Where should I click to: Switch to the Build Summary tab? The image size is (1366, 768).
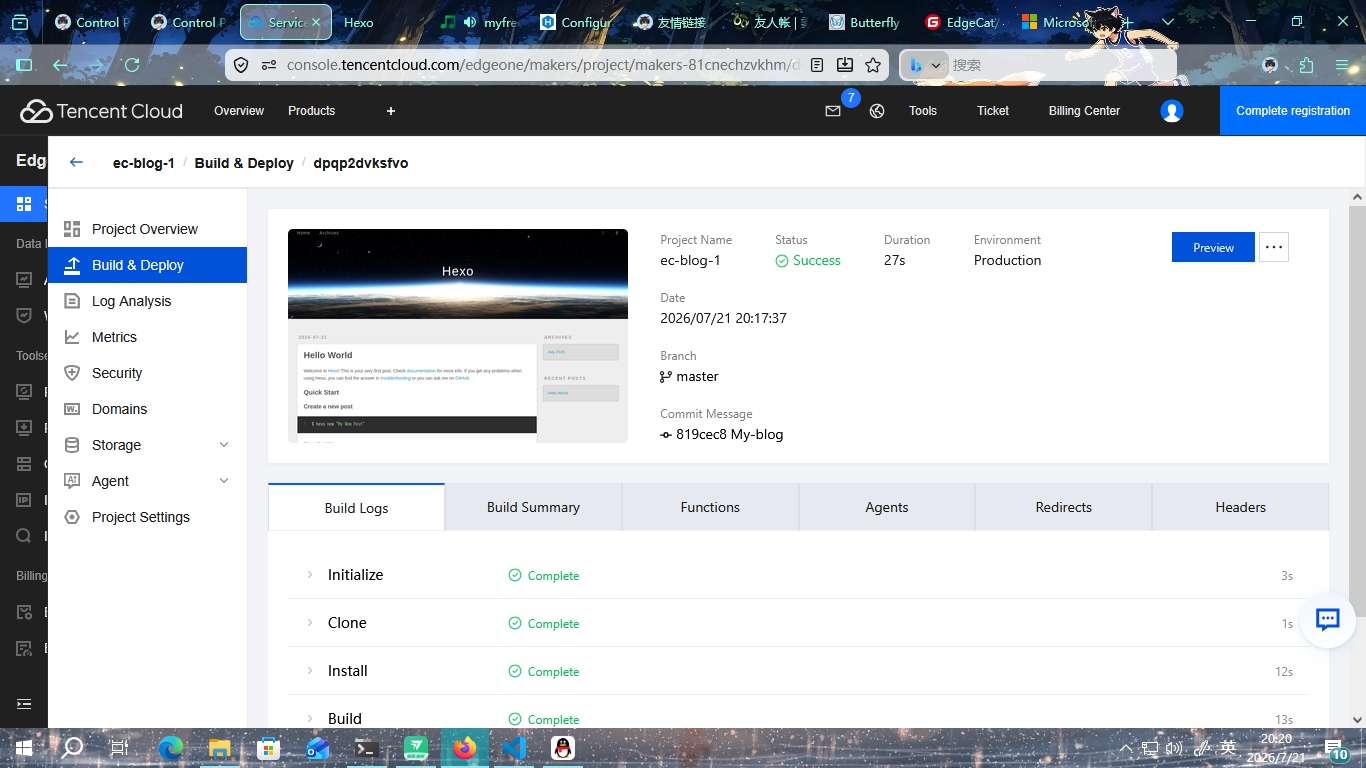click(x=533, y=507)
